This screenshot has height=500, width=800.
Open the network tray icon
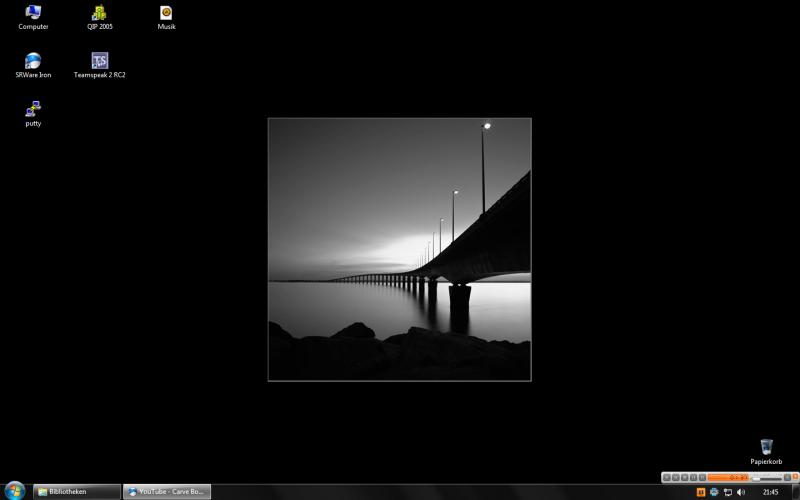tap(727, 492)
